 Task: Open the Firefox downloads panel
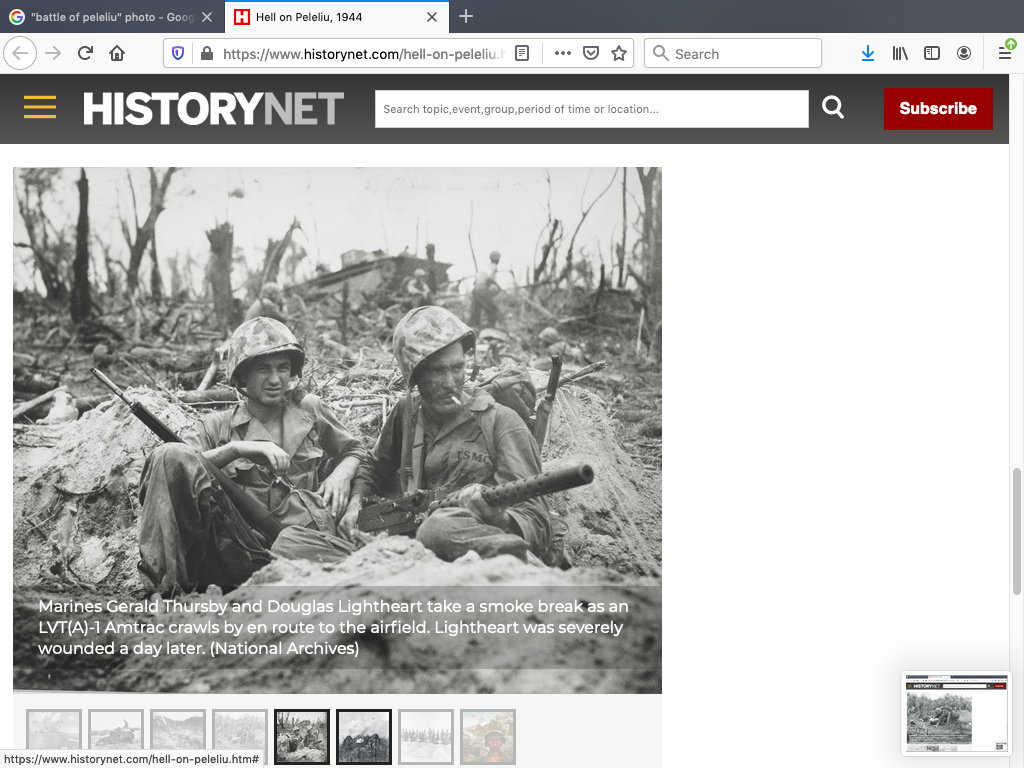click(x=868, y=54)
